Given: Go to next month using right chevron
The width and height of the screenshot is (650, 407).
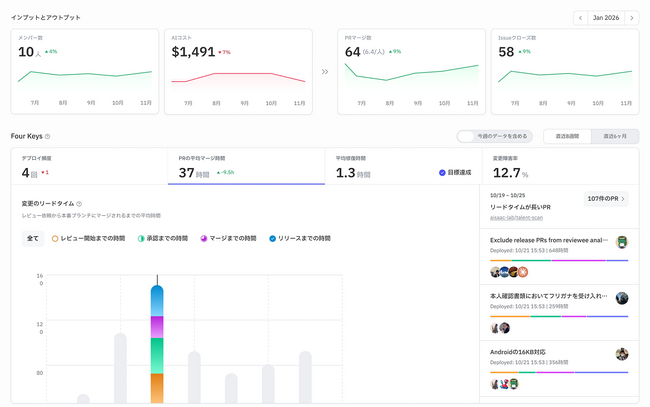Looking at the screenshot, I should coord(631,18).
